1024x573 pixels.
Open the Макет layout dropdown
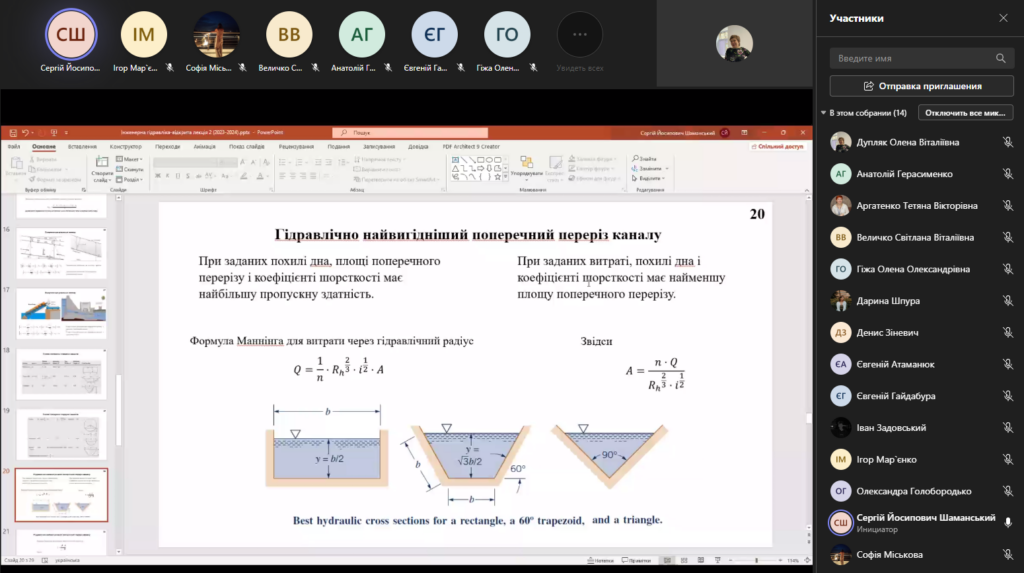coord(129,159)
